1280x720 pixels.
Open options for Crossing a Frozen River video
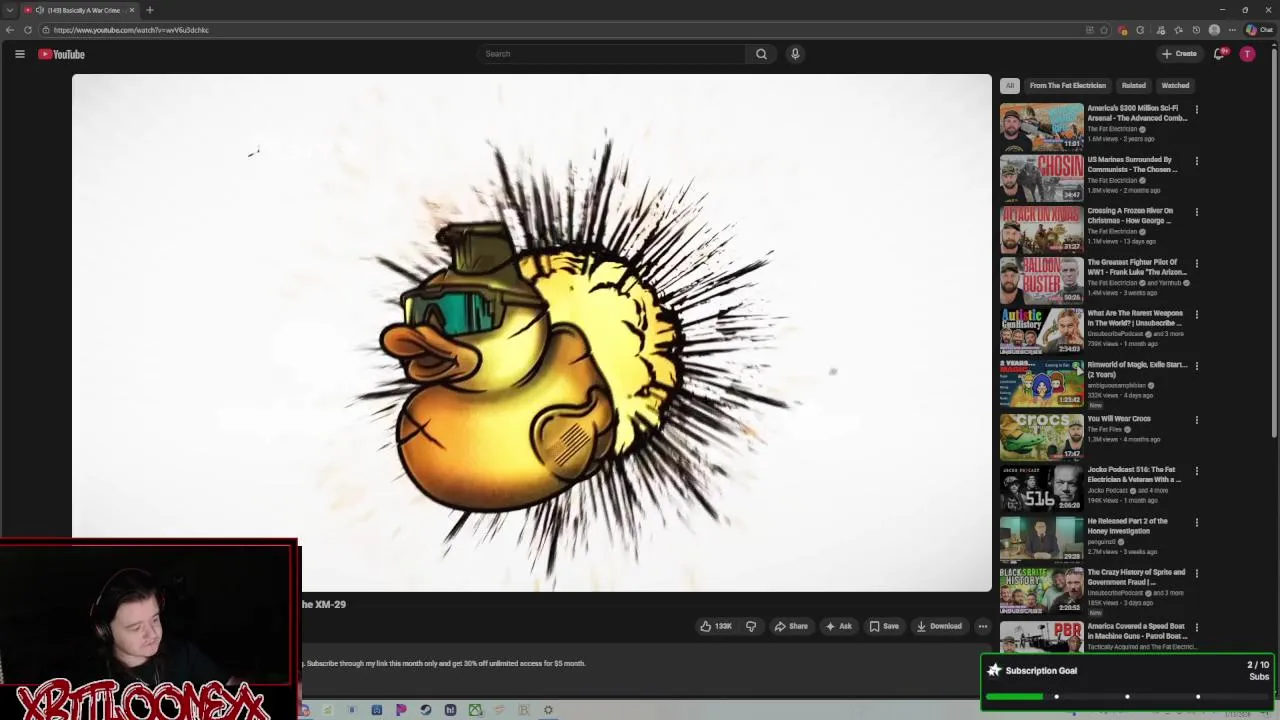coord(1197,212)
